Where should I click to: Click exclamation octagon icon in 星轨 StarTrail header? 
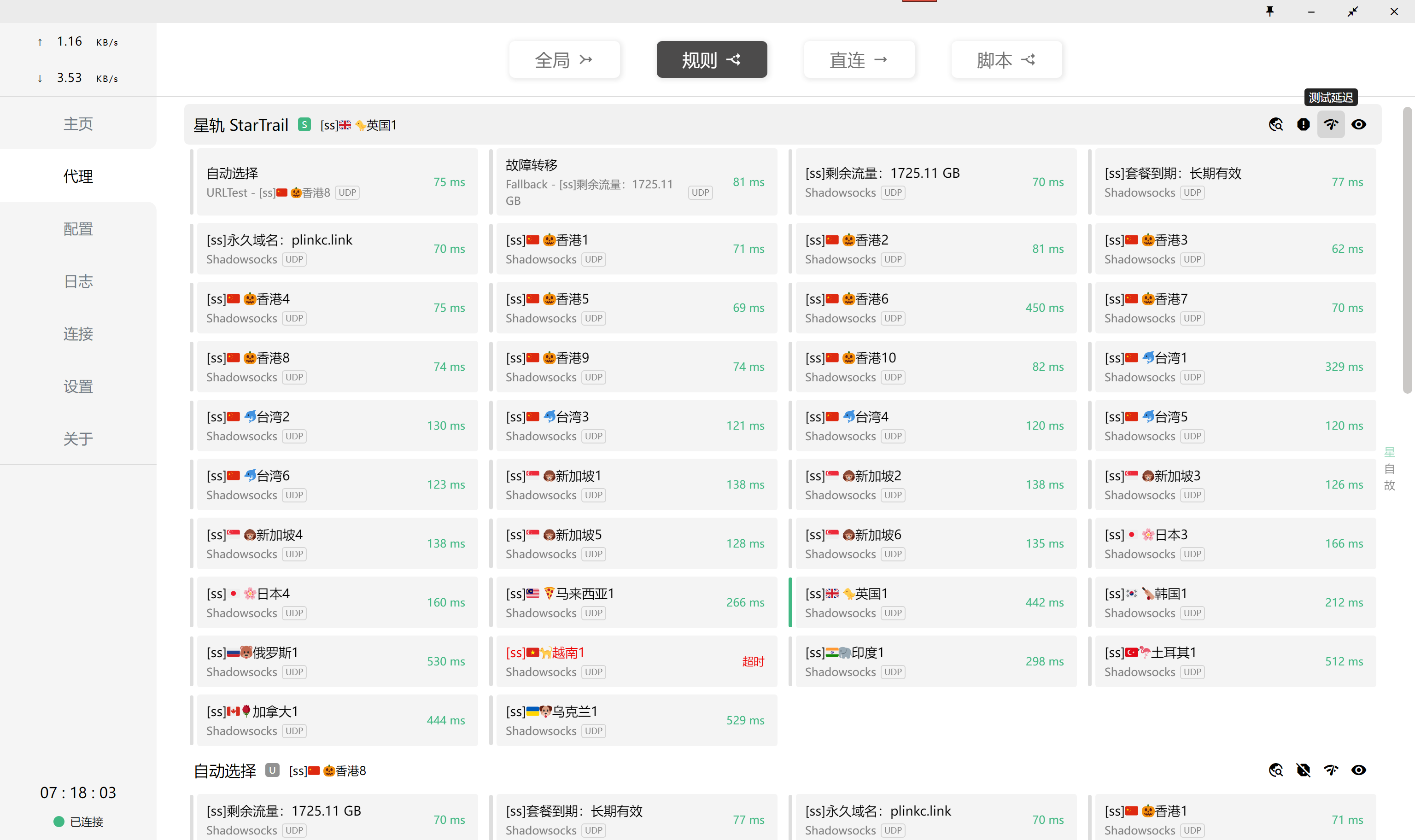[1303, 124]
